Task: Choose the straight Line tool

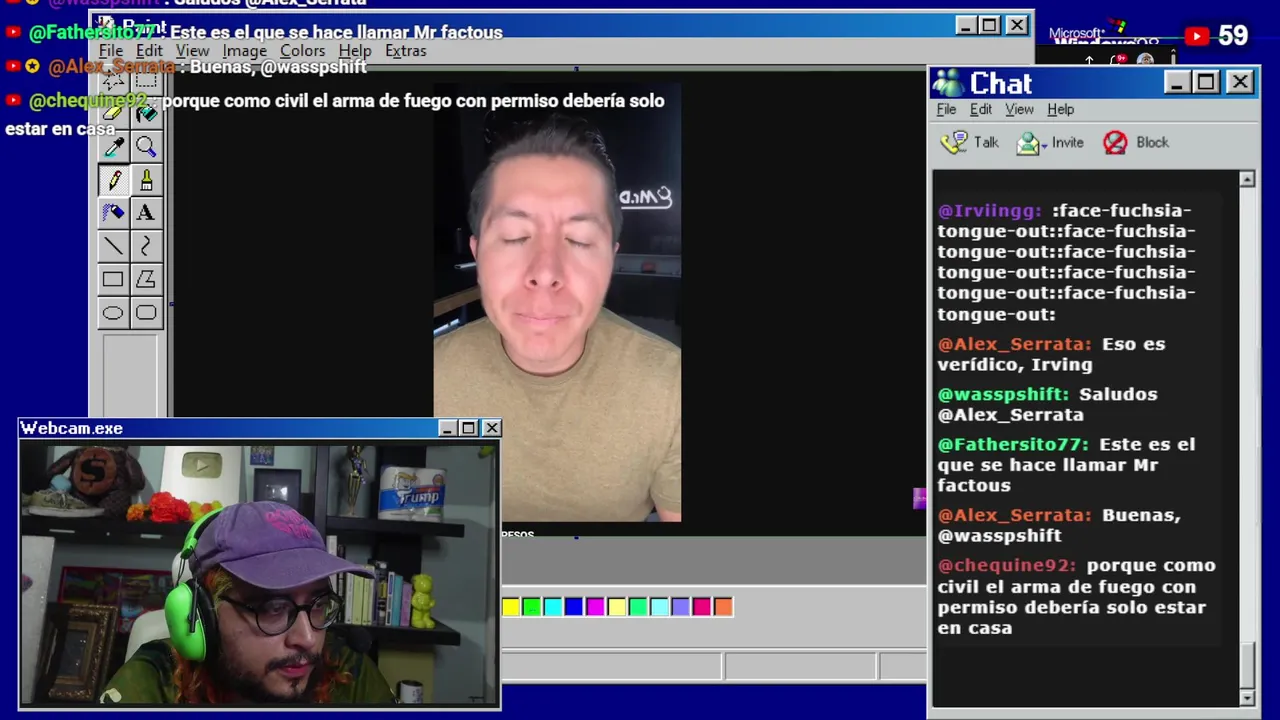Action: 113,246
